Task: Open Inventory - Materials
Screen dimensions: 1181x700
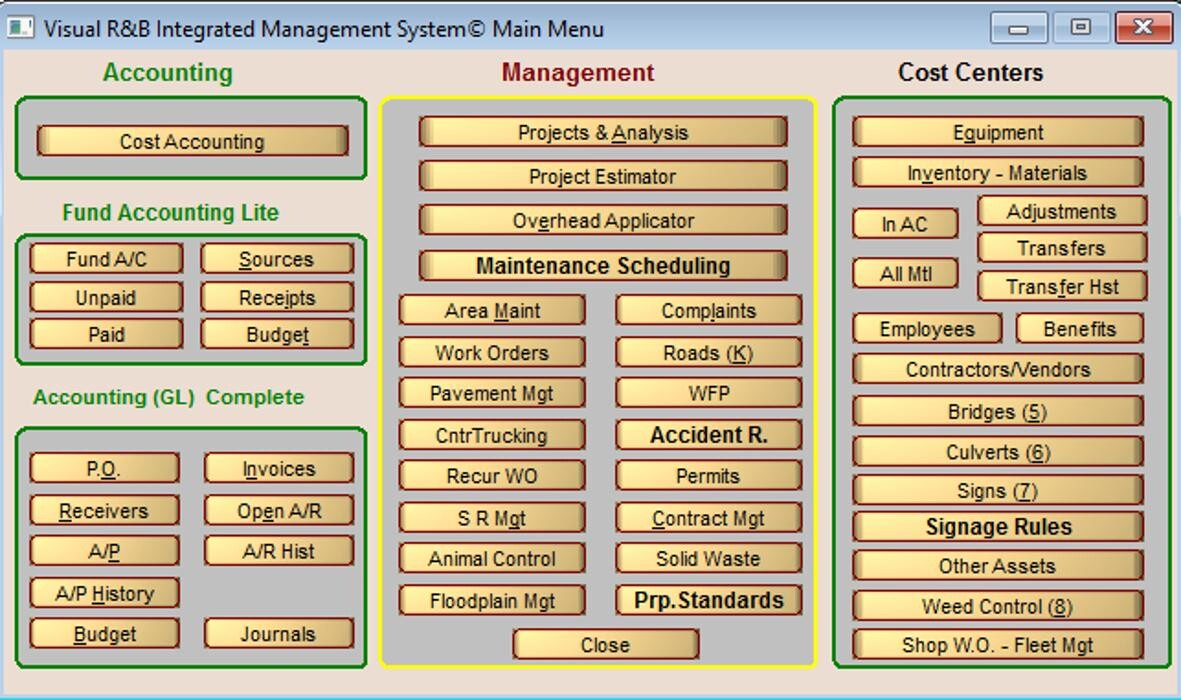Action: click(x=997, y=173)
